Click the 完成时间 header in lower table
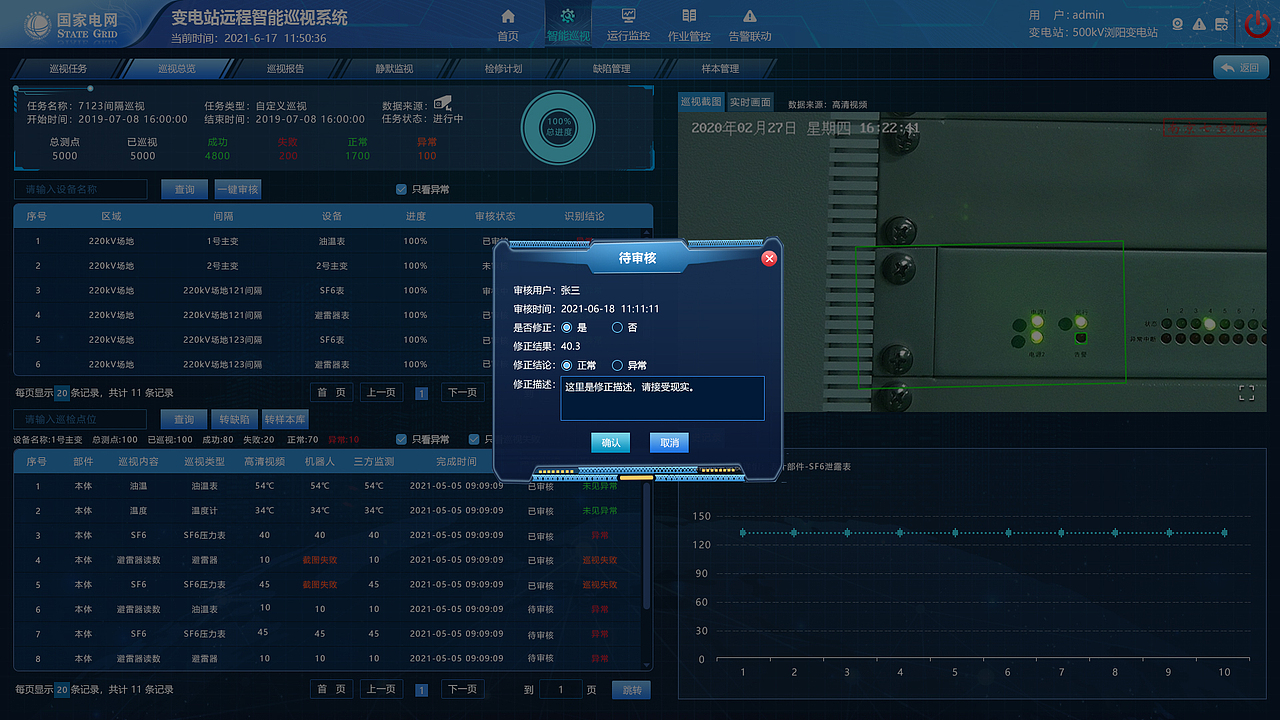This screenshot has height=720, width=1280. point(456,462)
